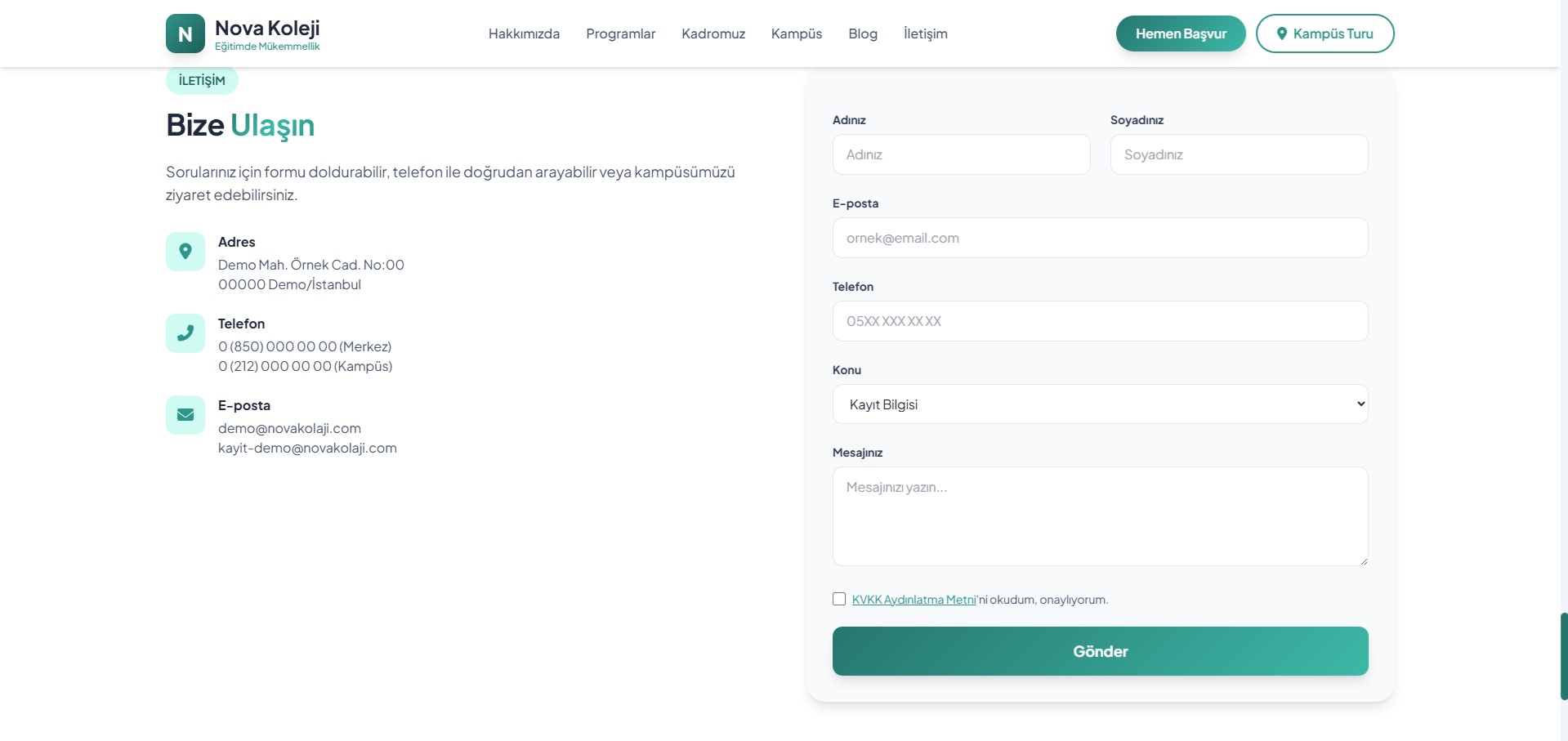The width and height of the screenshot is (1568, 741).
Task: Click the E-posta input field
Action: click(1100, 238)
